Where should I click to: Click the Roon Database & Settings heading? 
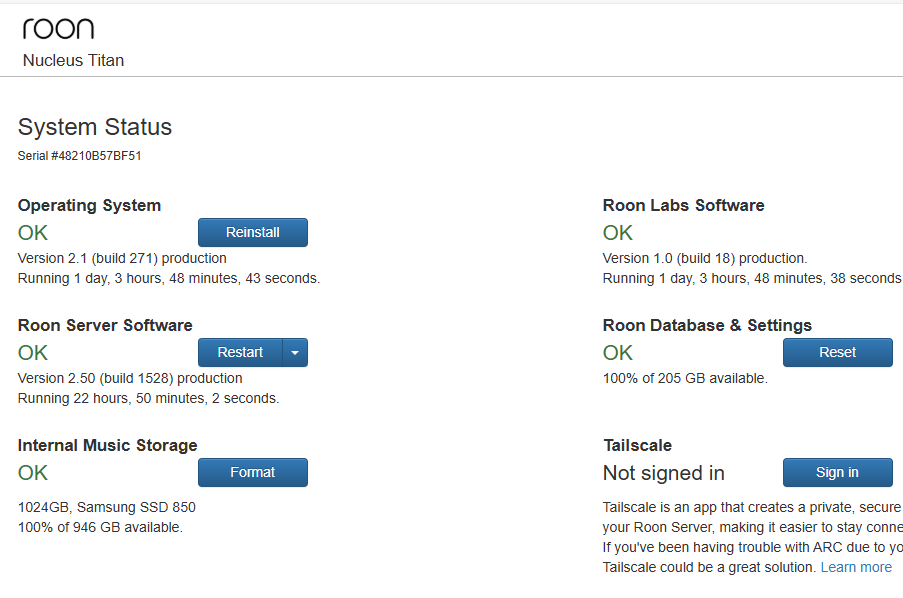click(707, 325)
